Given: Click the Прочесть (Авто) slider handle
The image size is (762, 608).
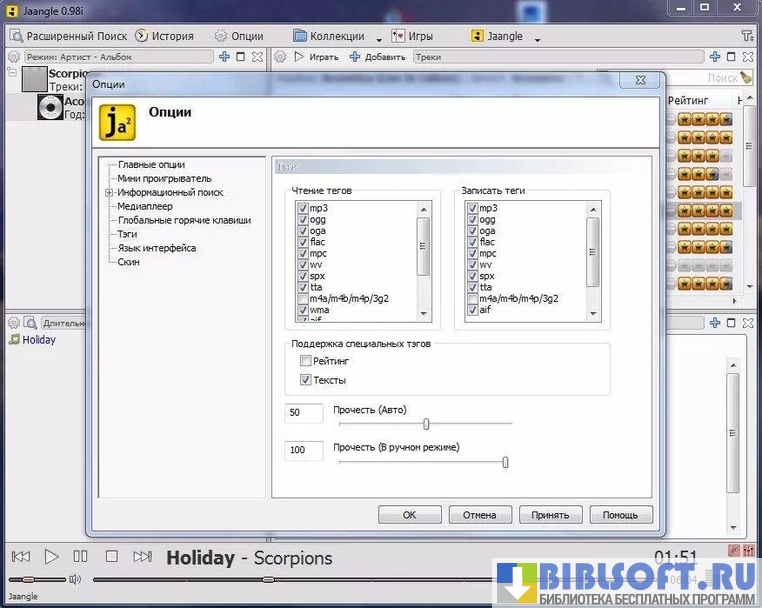Looking at the screenshot, I should 426,423.
